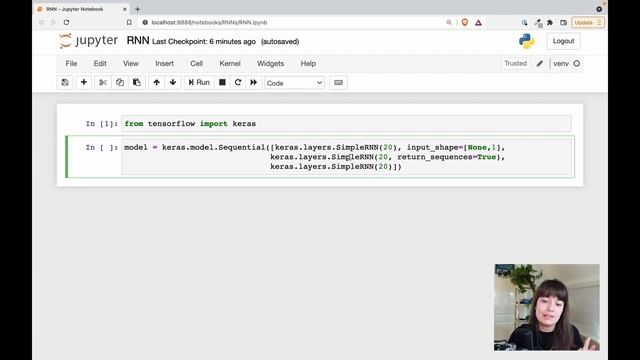The height and width of the screenshot is (360, 640).
Task: Click the webcam video overlay thumbnail
Action: 547,307
